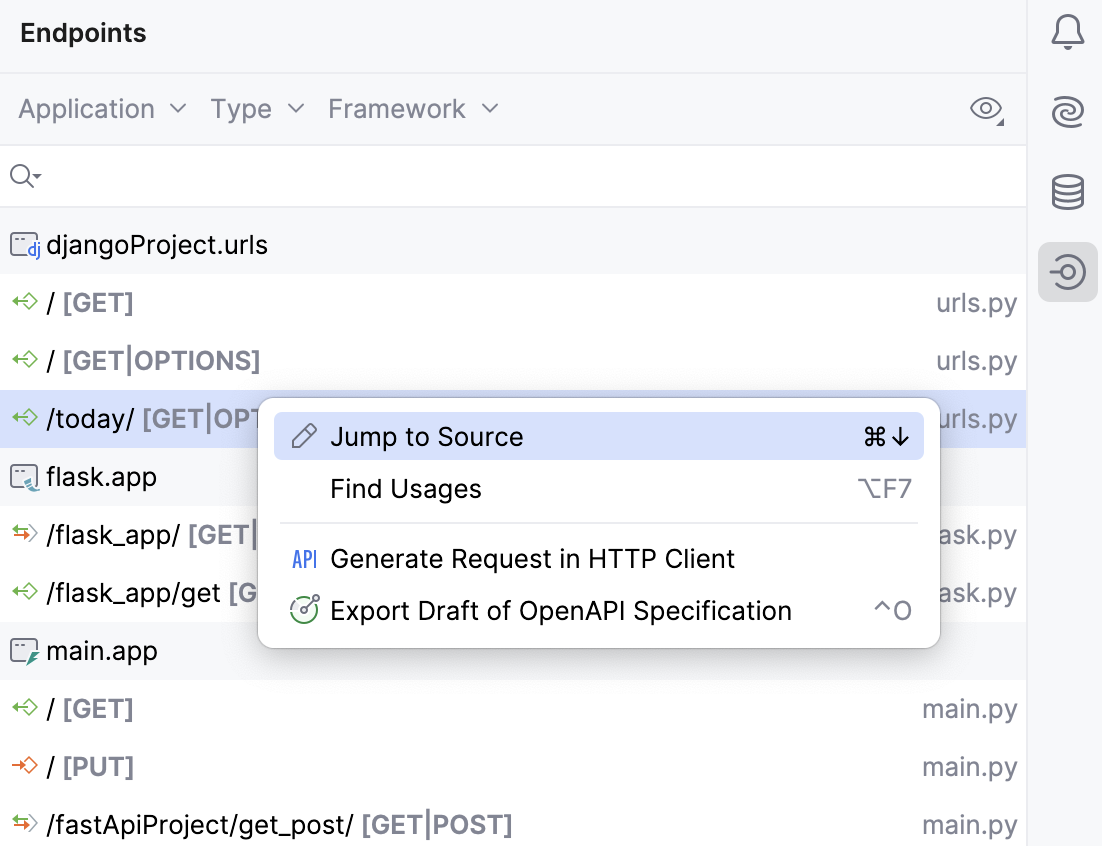Image resolution: width=1102 pixels, height=846 pixels.
Task: Click the module icon beside djangoProject.urls
Action: (x=24, y=244)
